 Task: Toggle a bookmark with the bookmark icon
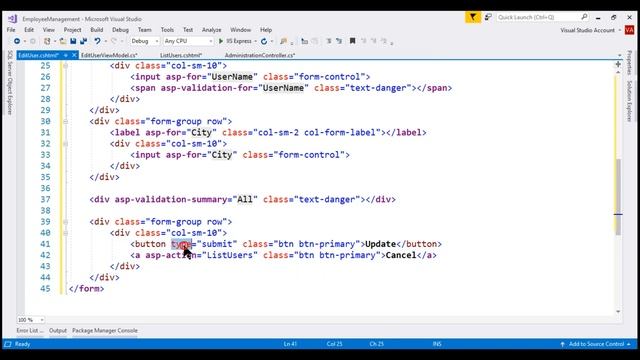[352, 41]
